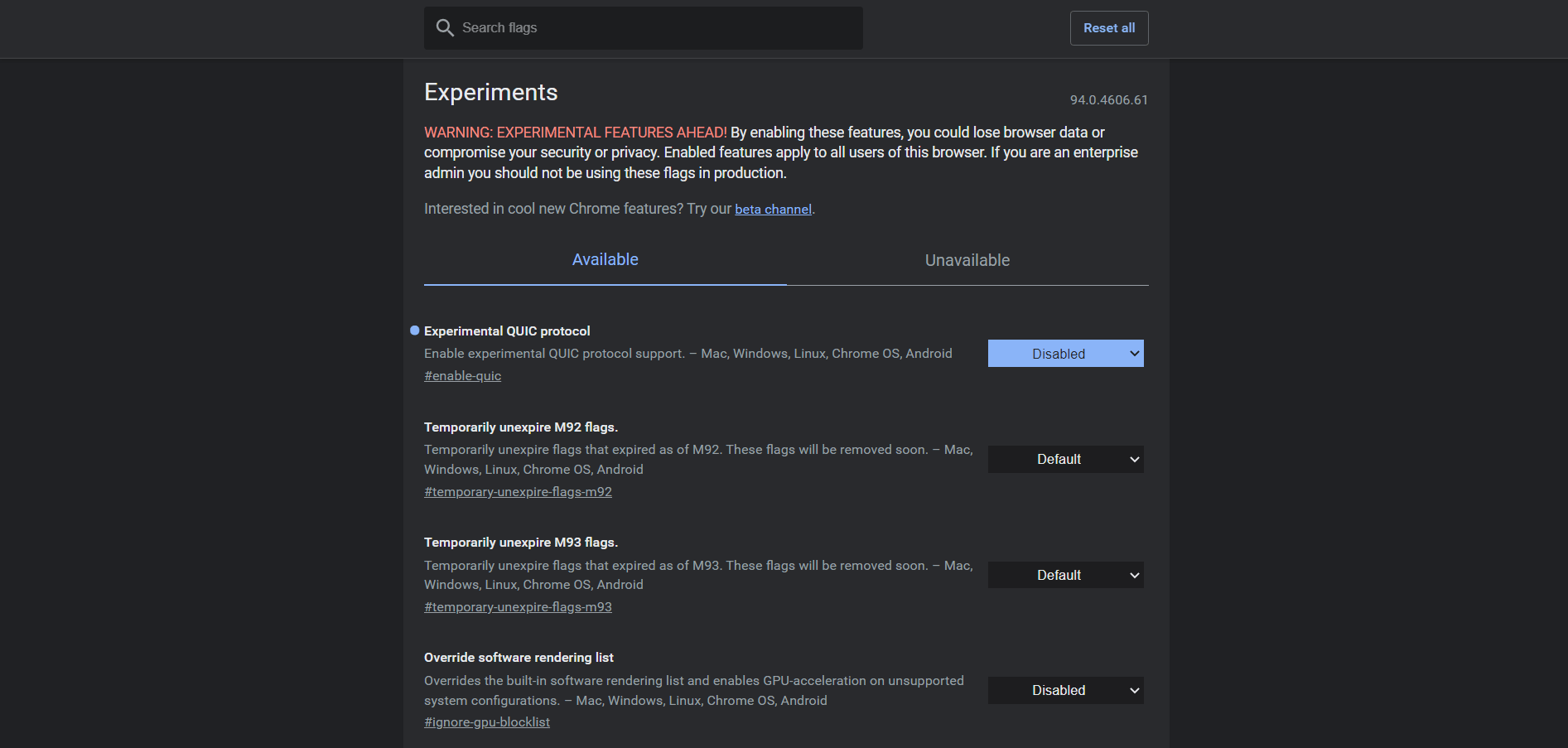Click the Experimental QUIC protocol title
The image size is (1568, 748).
(507, 331)
